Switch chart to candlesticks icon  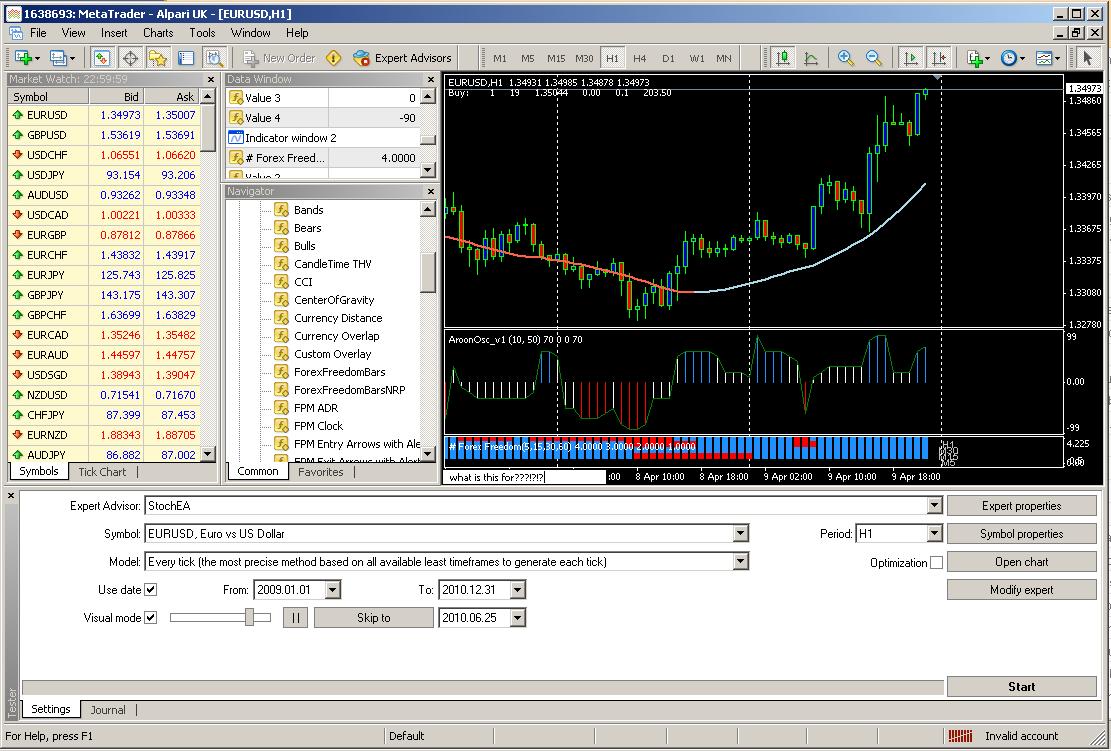click(783, 58)
